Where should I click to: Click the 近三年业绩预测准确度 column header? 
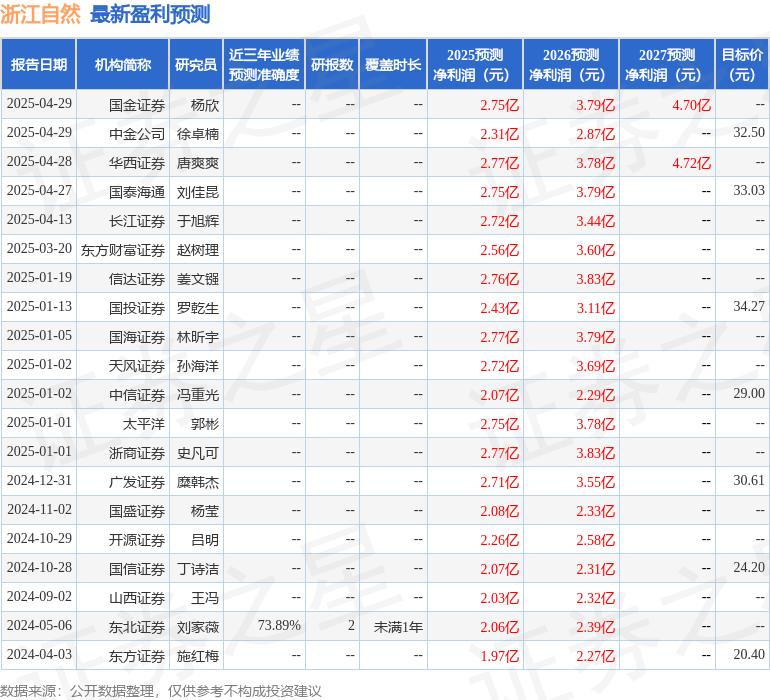click(x=263, y=65)
